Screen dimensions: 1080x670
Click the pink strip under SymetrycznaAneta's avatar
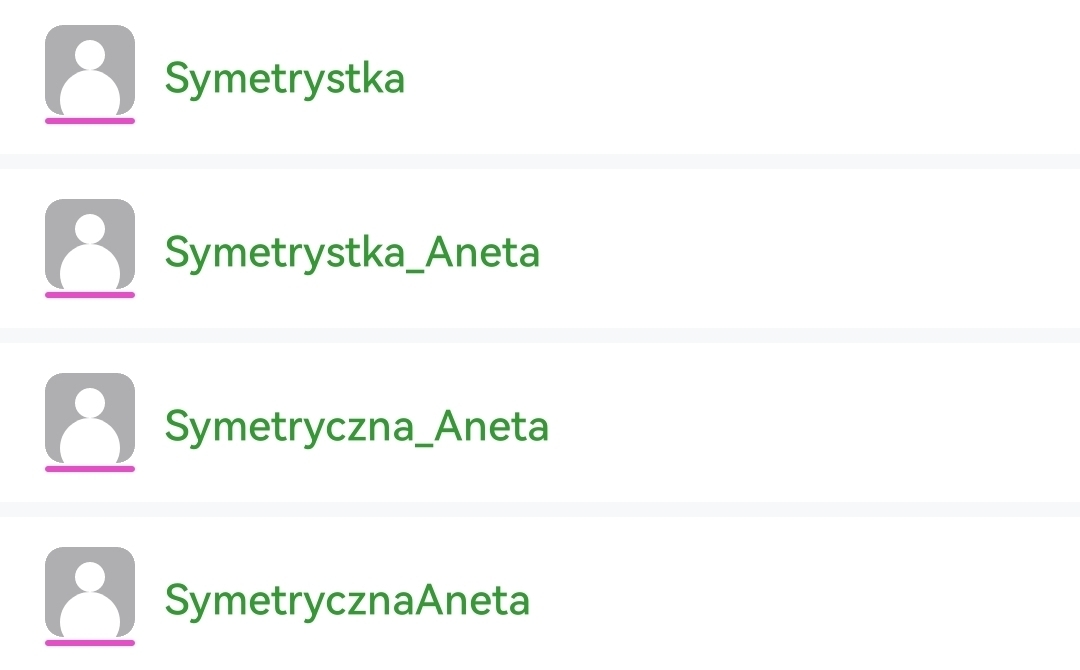90,643
